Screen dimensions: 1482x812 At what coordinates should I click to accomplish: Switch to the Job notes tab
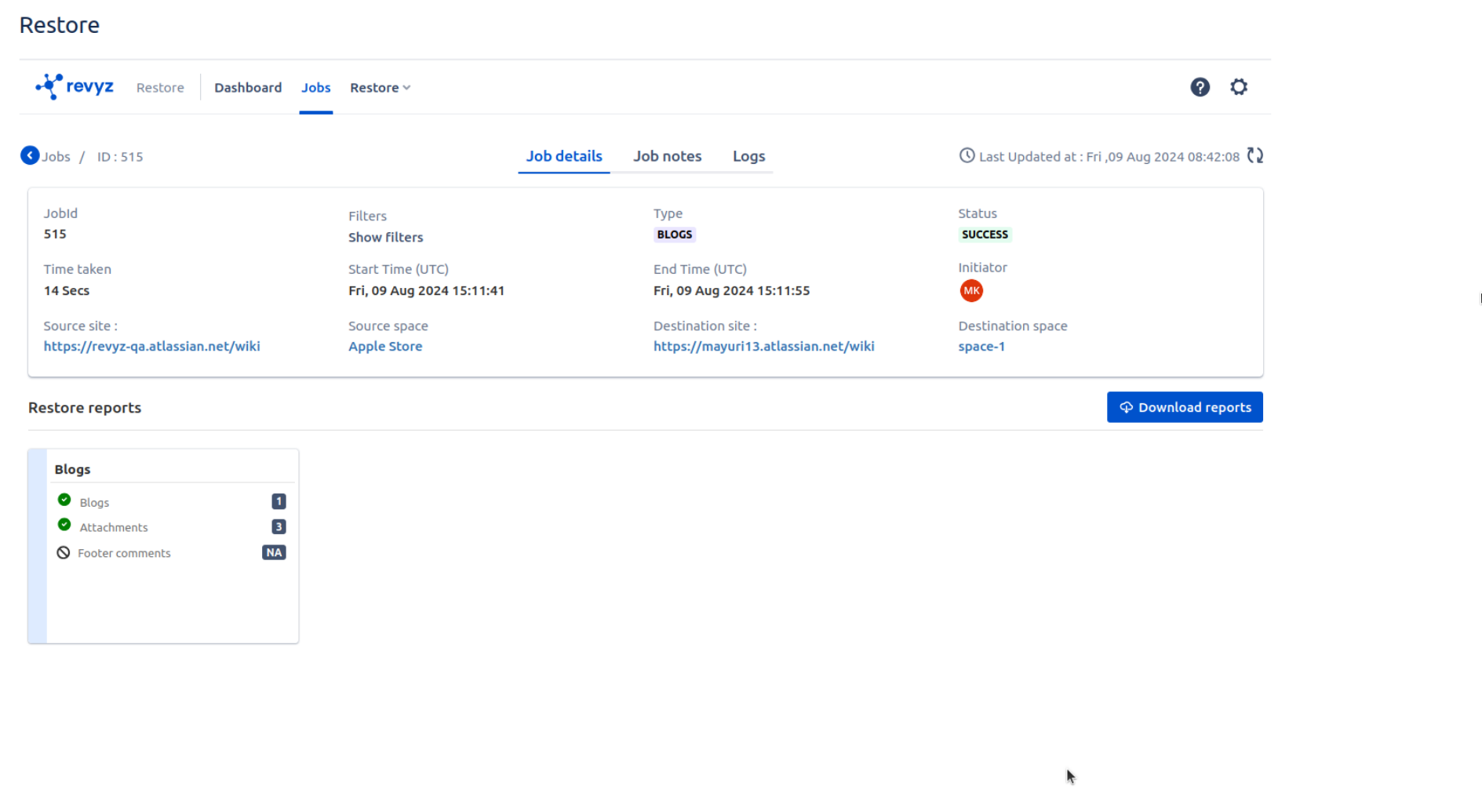click(x=667, y=156)
